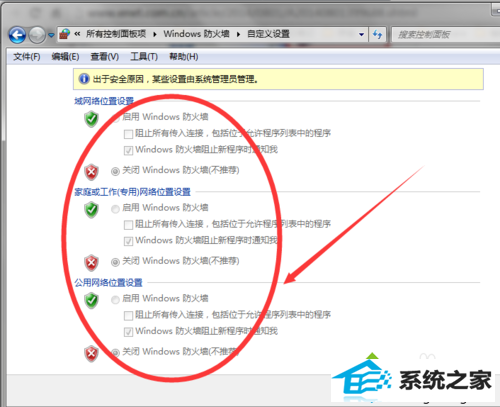Image resolution: width=500 pixels, height=407 pixels.
Task: Expand arrow after Windows 防火墙 breadcrumb
Action: pos(238,34)
